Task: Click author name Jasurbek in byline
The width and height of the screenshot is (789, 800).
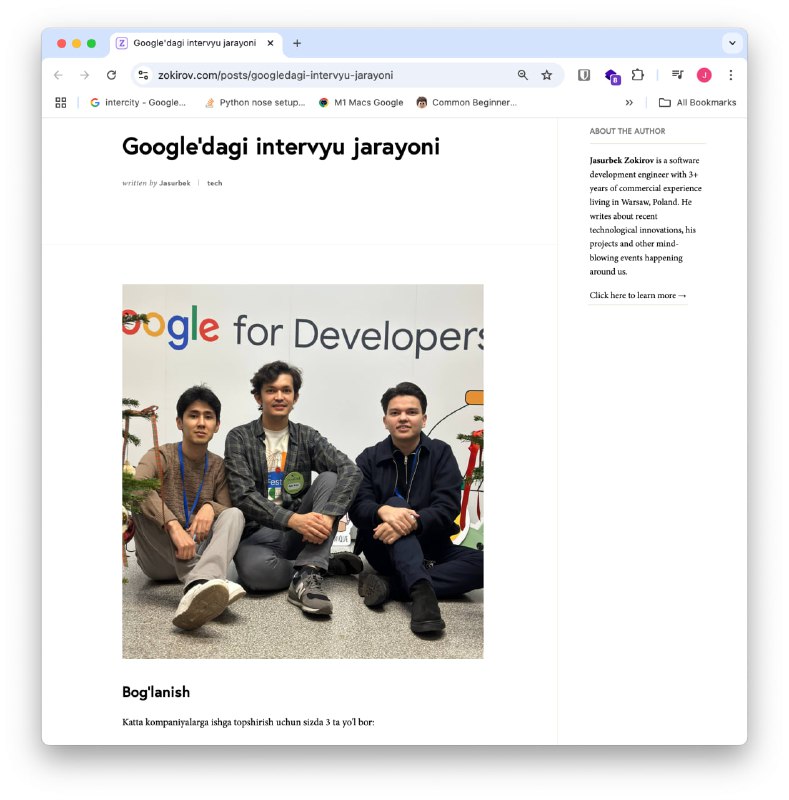Action: [x=175, y=183]
